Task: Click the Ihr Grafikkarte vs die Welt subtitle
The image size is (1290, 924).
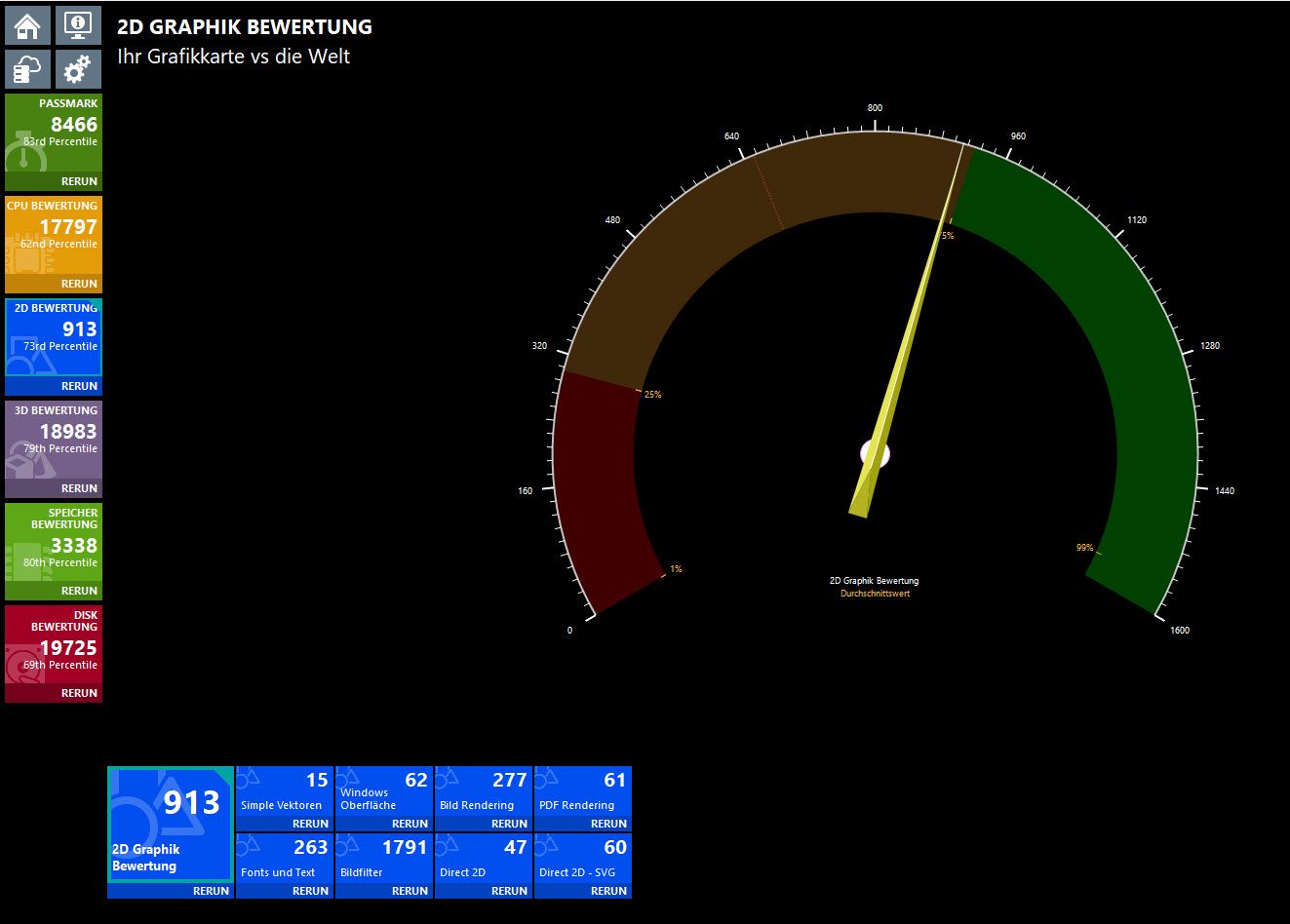Action: tap(233, 57)
